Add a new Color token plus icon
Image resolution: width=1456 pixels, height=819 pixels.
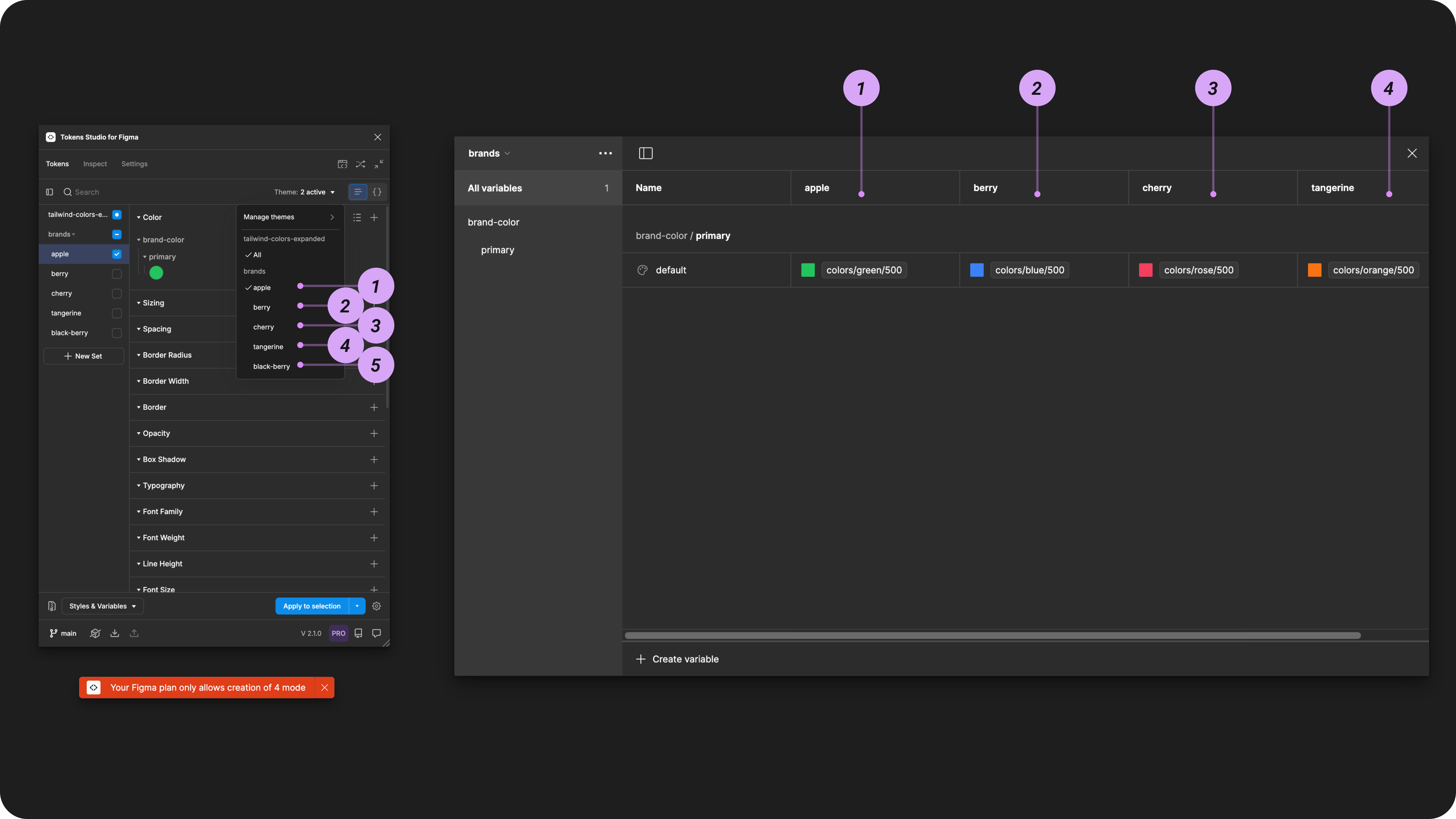click(374, 218)
